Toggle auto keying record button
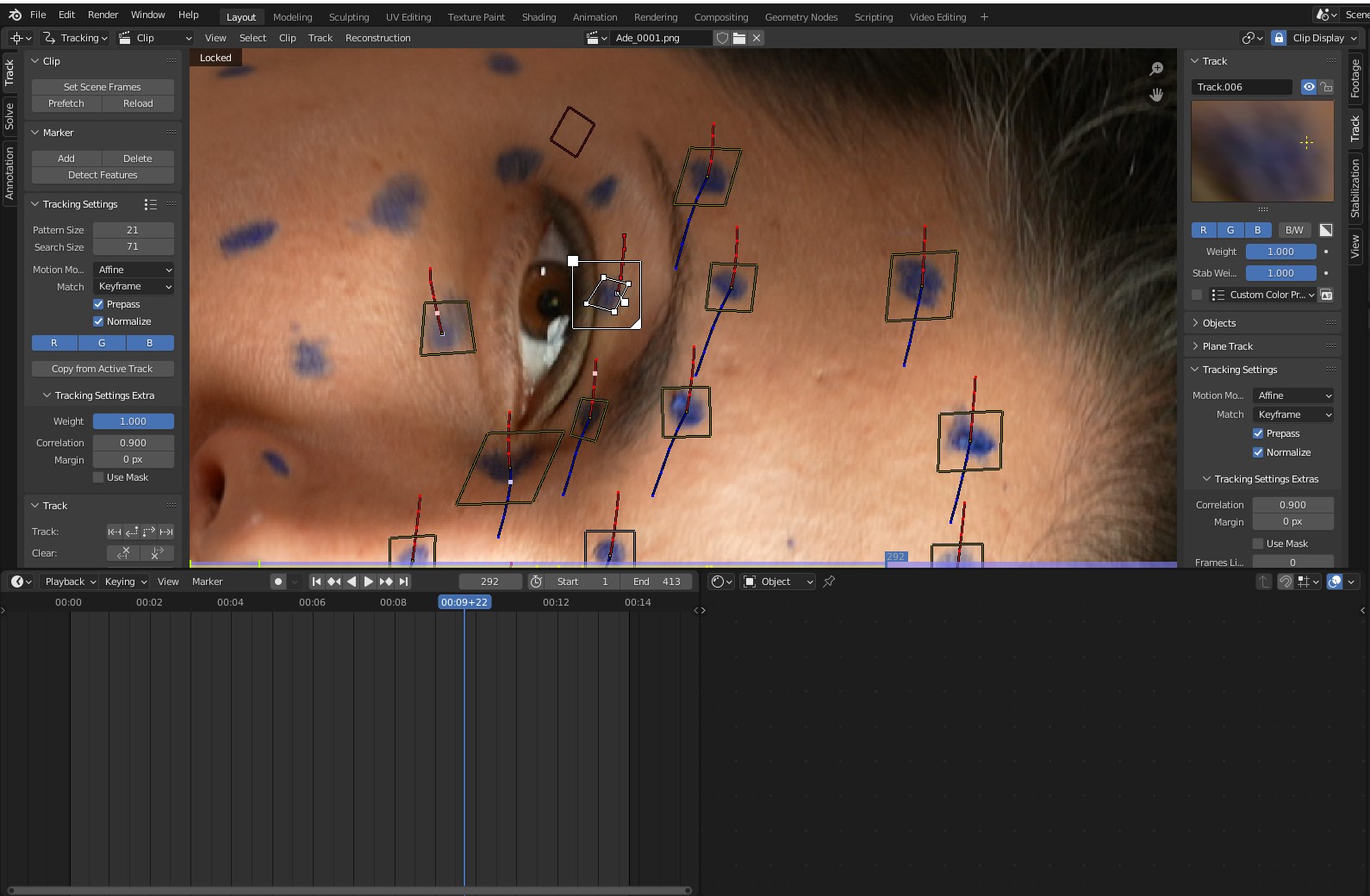The height and width of the screenshot is (896, 1370). 277,582
